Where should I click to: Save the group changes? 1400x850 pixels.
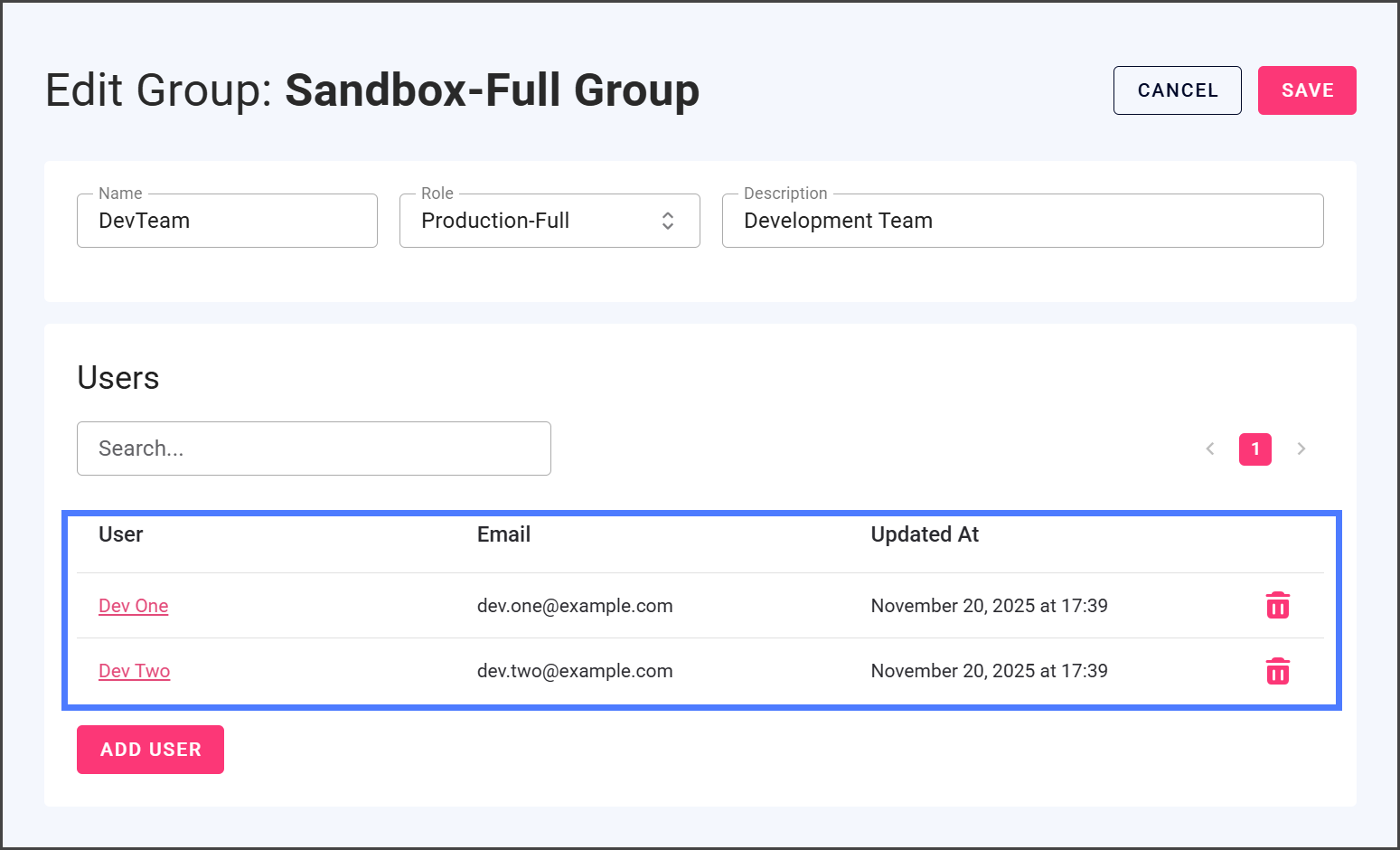[x=1306, y=90]
